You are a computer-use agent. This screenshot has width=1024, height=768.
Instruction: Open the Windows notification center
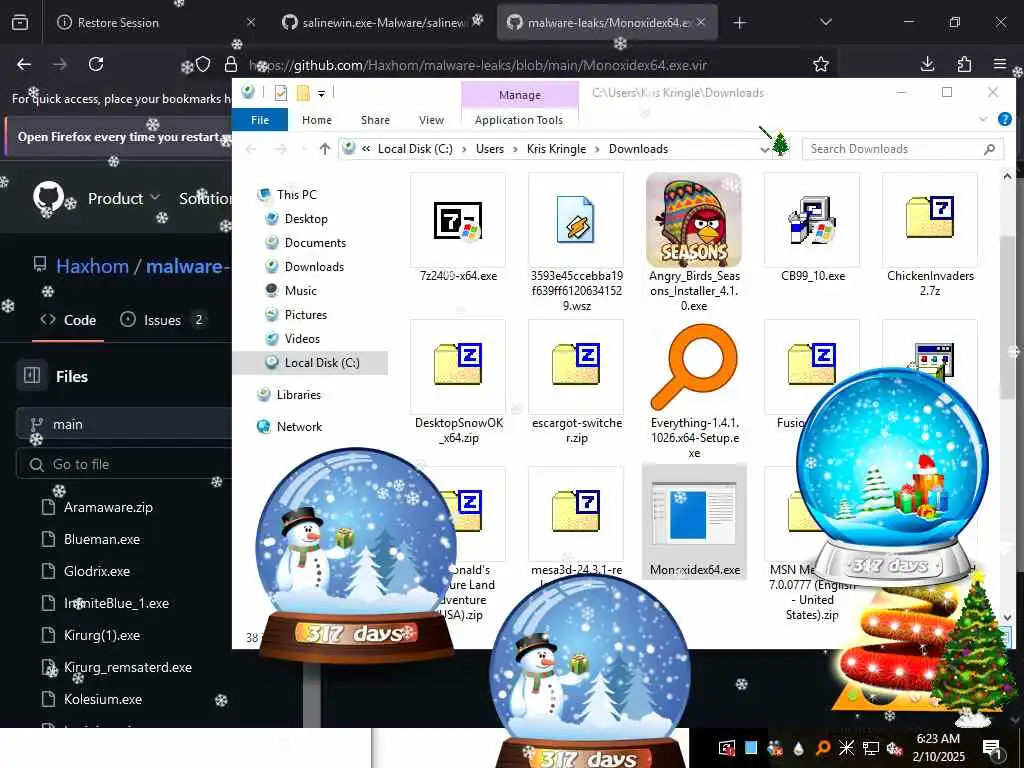pyautogui.click(x=992, y=748)
